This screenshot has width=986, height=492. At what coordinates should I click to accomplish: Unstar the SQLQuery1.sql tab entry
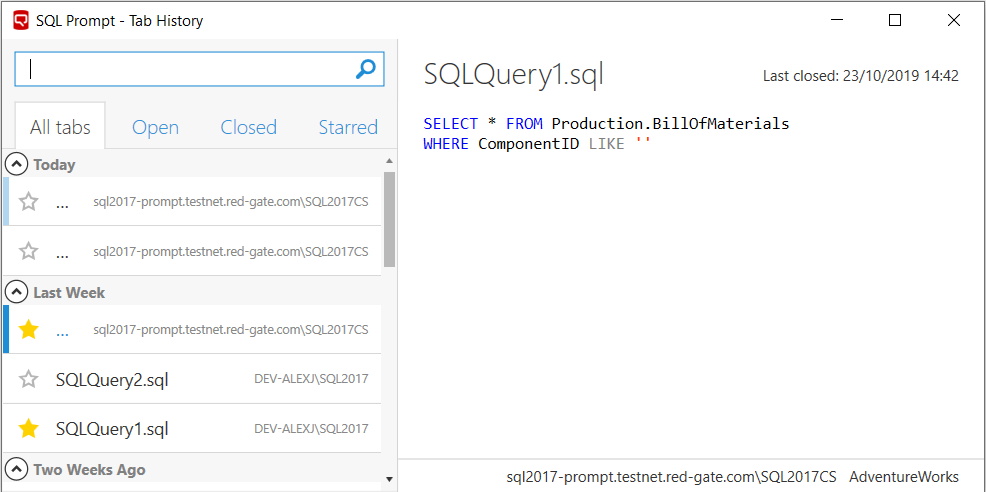[29, 429]
